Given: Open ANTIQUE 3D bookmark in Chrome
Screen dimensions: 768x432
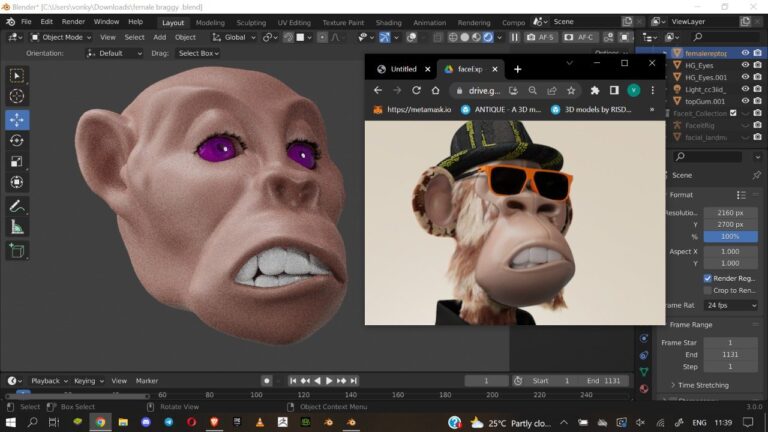Looking at the screenshot, I should point(501,110).
